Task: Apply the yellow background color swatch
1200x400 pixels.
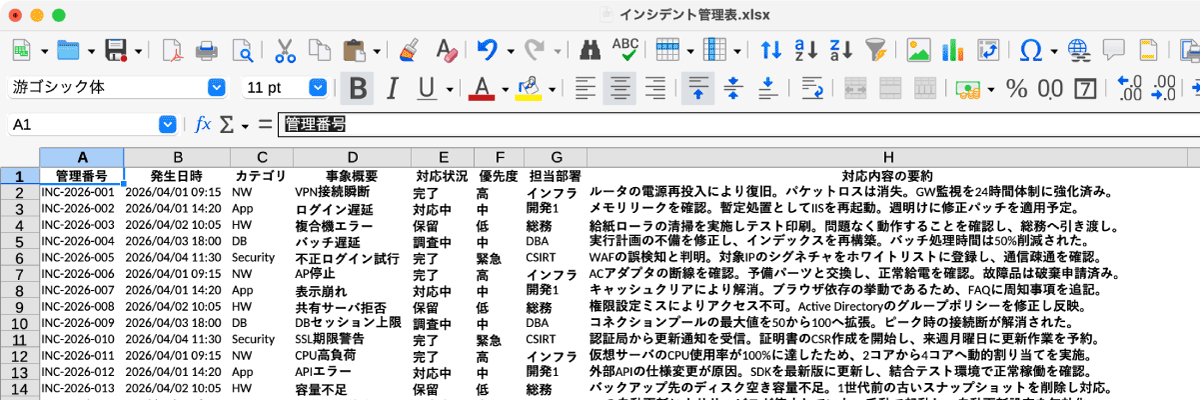Action: coord(528,88)
